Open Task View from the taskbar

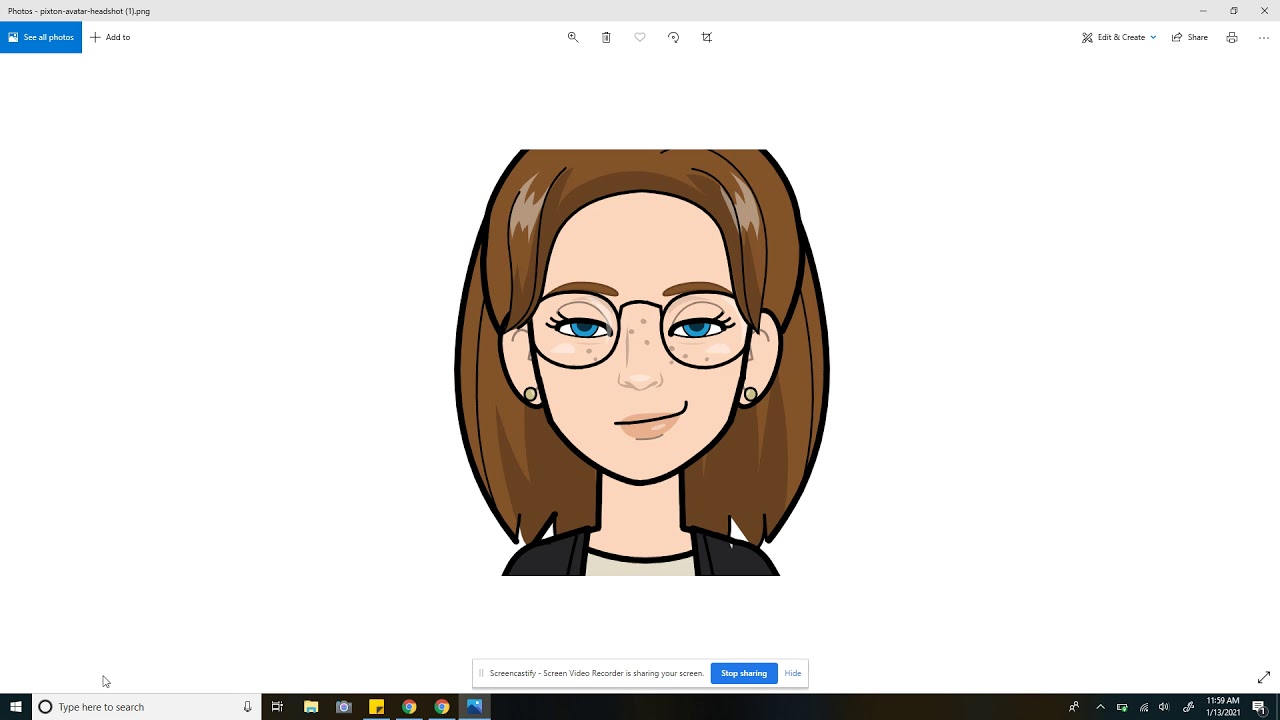pos(277,707)
